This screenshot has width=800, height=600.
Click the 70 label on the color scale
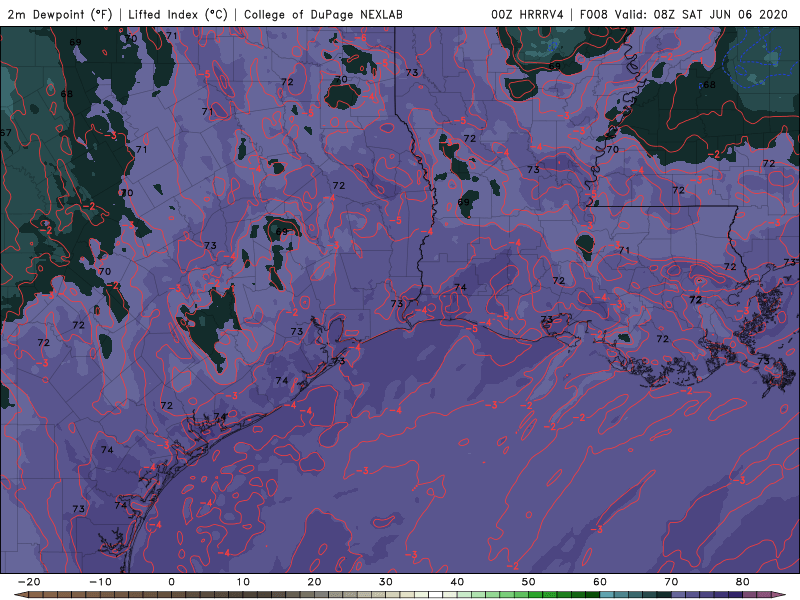pyautogui.click(x=671, y=582)
